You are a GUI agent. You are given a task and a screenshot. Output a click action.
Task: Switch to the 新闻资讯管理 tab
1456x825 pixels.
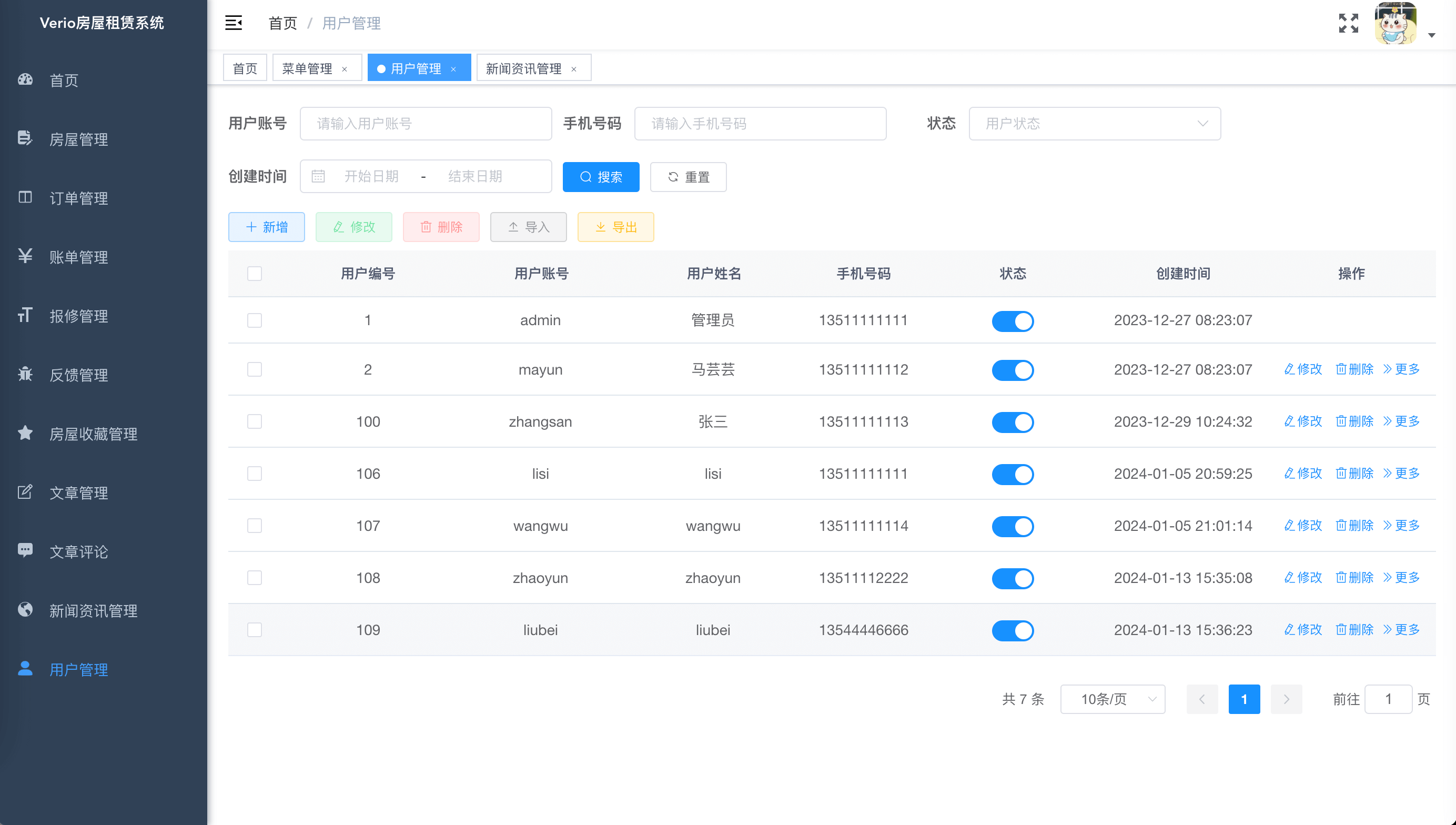pyautogui.click(x=523, y=68)
